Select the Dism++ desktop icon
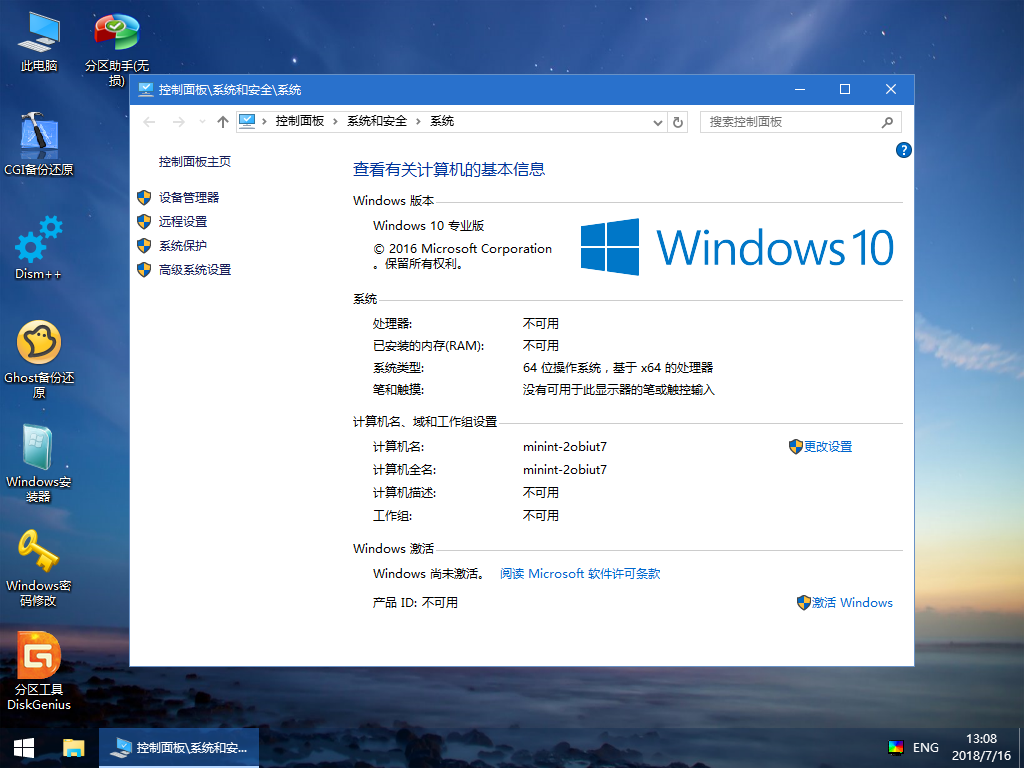The height and width of the screenshot is (768, 1024). tap(39, 248)
